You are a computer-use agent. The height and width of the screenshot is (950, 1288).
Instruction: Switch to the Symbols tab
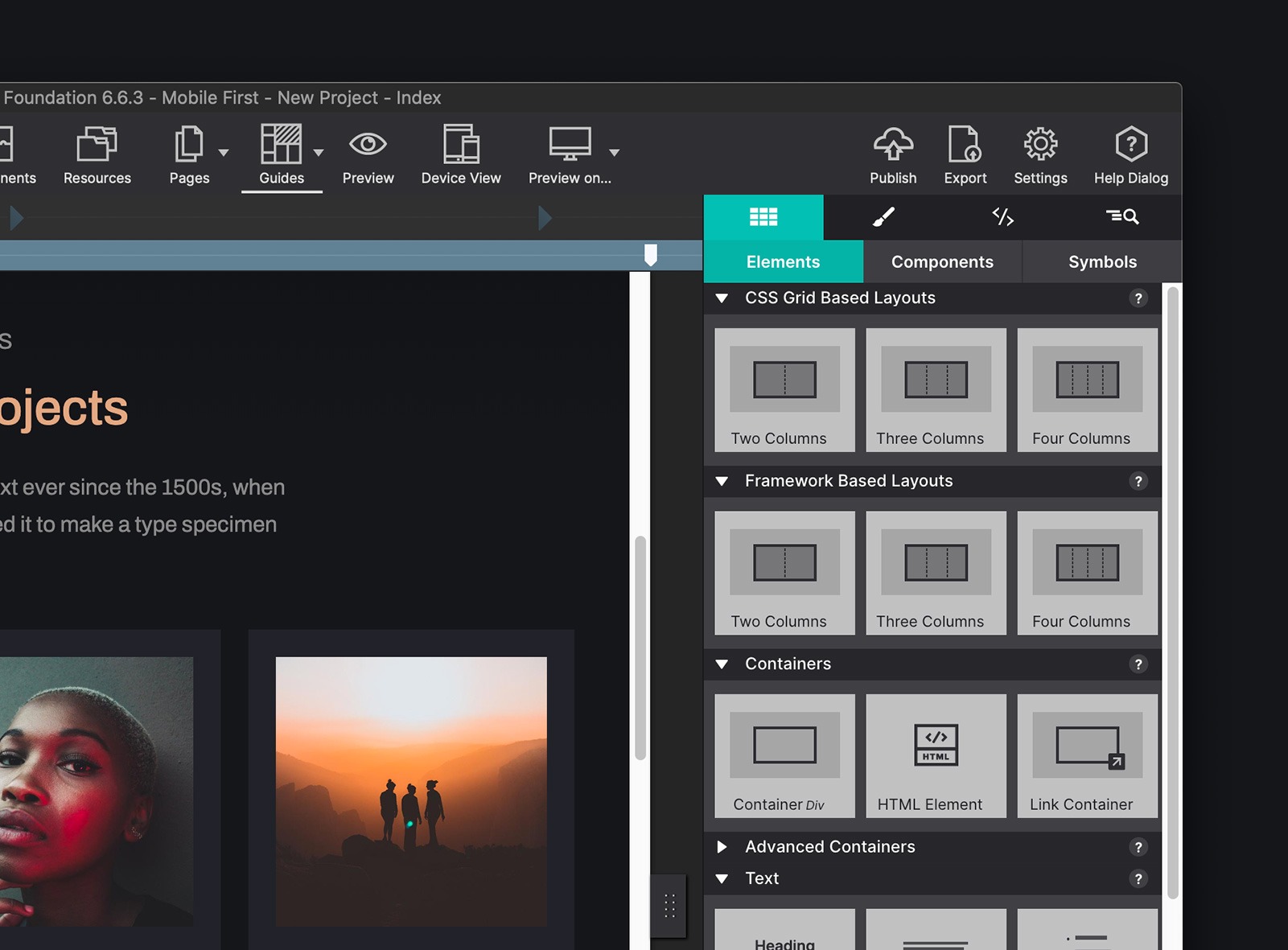pyautogui.click(x=1101, y=262)
